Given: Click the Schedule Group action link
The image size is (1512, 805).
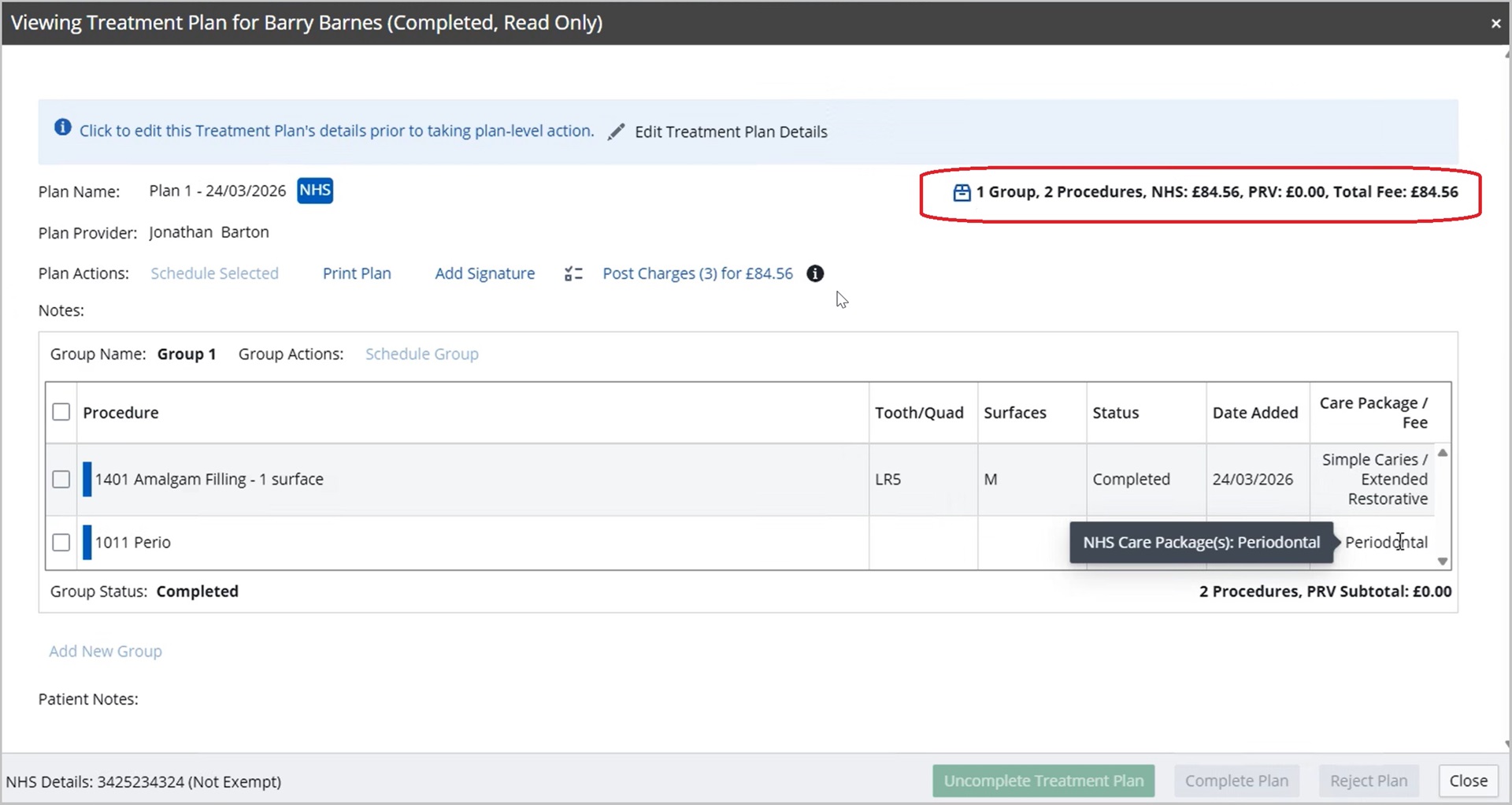Looking at the screenshot, I should 421,354.
